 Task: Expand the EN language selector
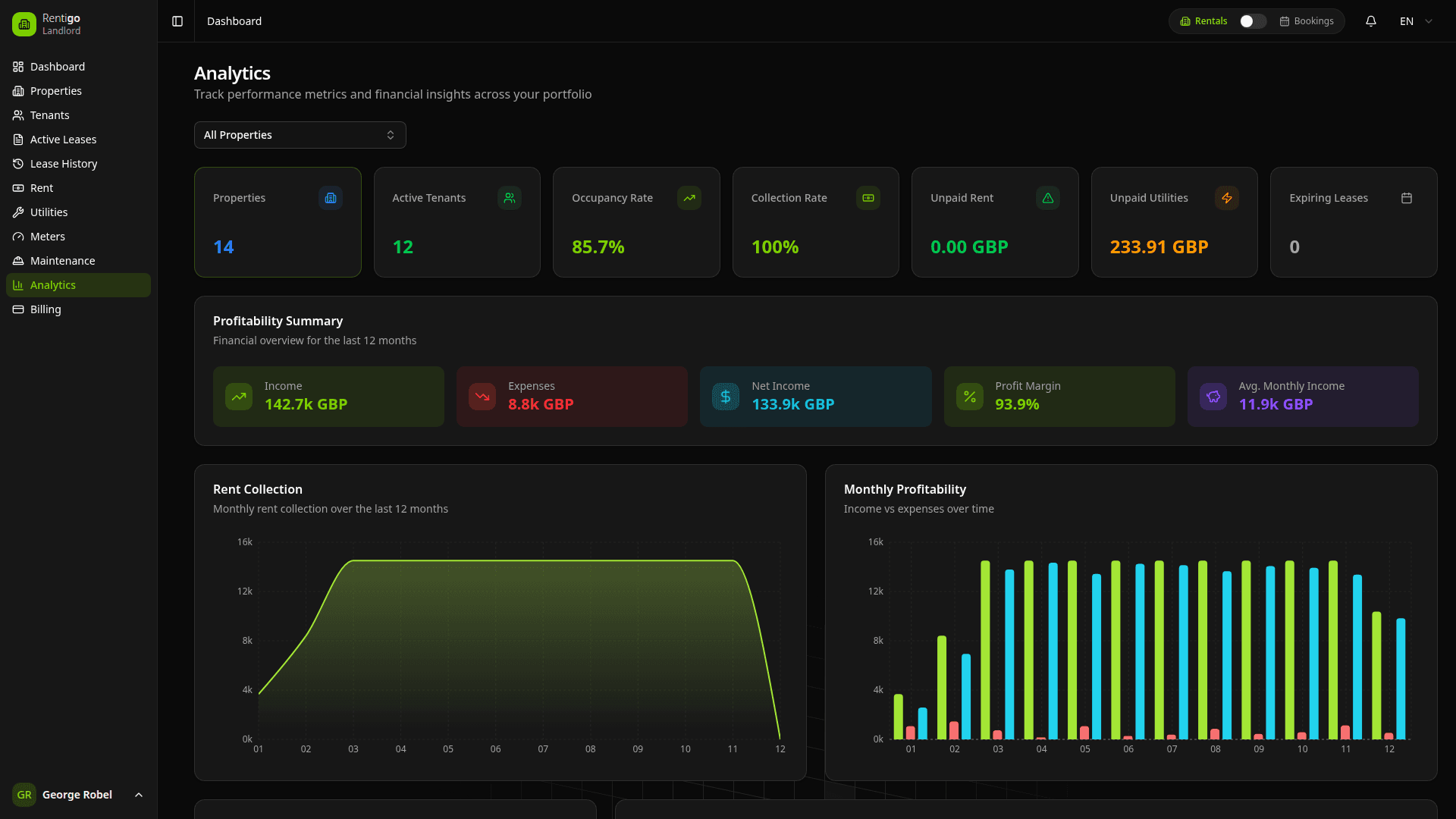coord(1414,21)
